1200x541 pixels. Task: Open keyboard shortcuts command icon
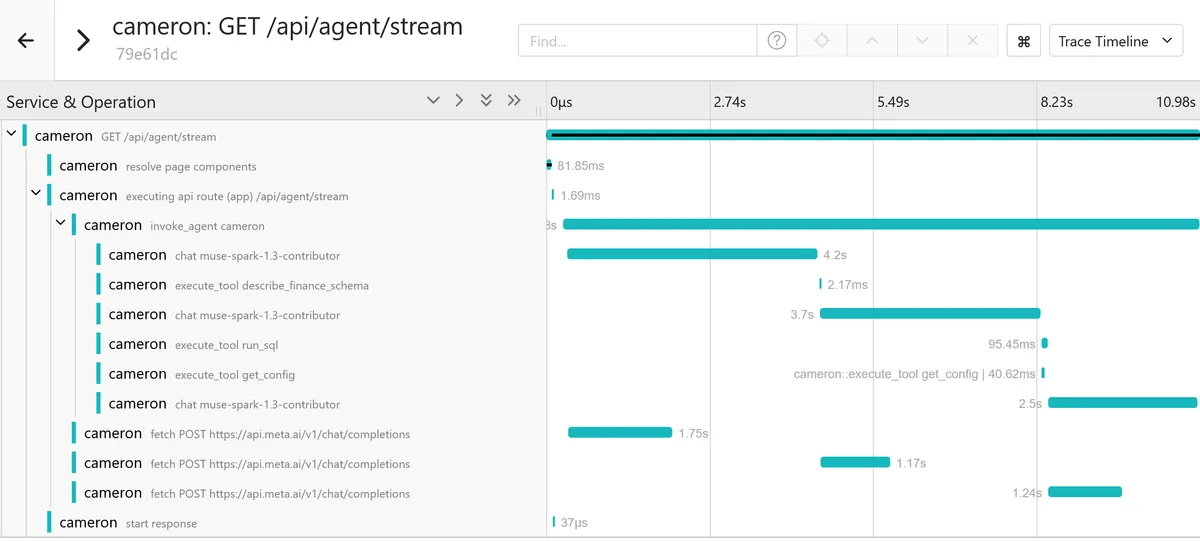pyautogui.click(x=1023, y=41)
